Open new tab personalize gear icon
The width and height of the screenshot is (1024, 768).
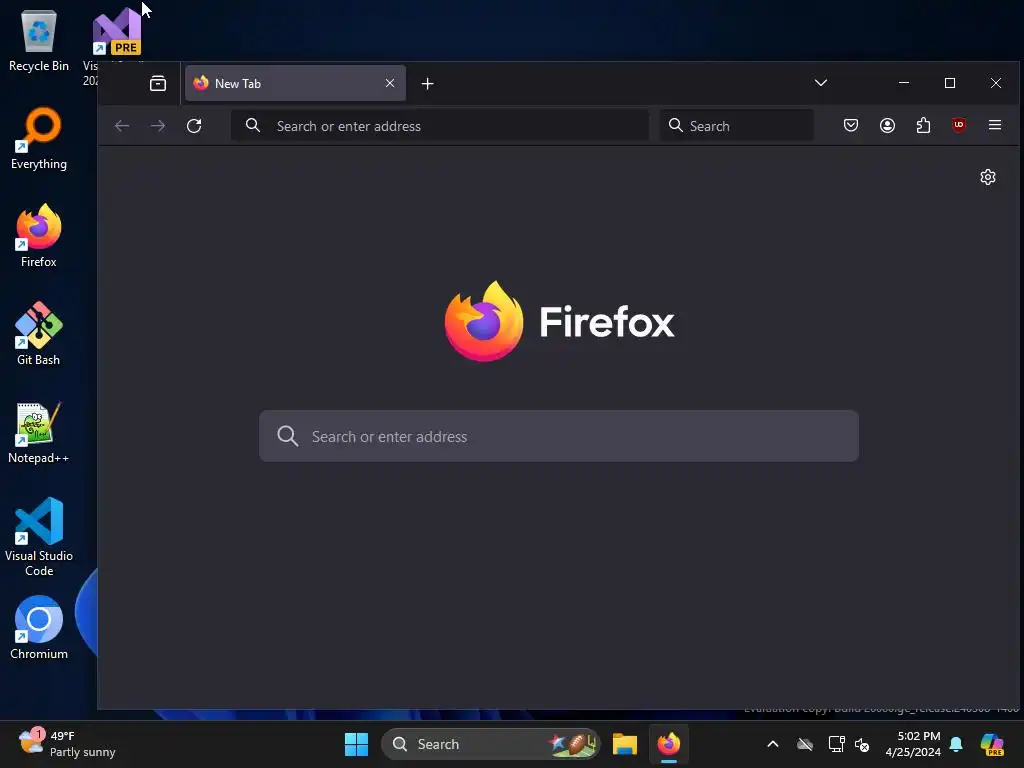(987, 177)
